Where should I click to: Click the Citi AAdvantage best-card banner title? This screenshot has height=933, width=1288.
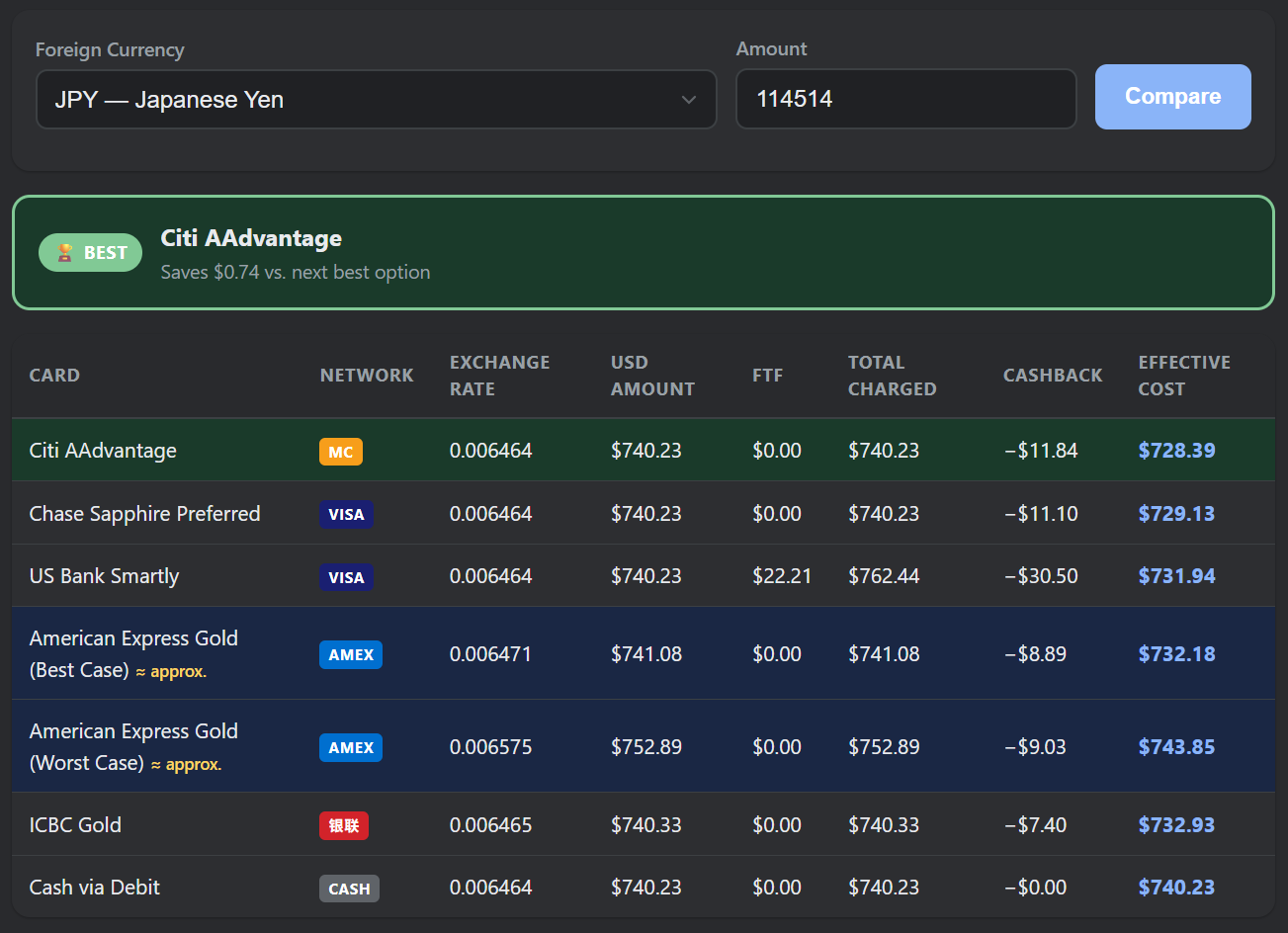click(x=251, y=238)
